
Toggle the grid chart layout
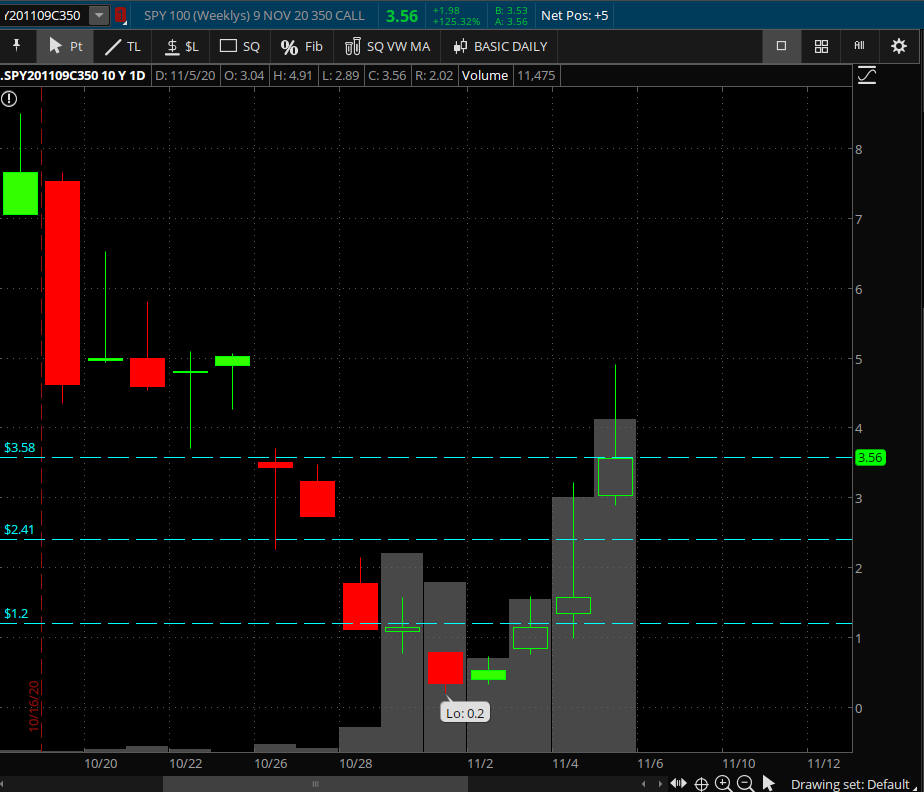[x=821, y=46]
